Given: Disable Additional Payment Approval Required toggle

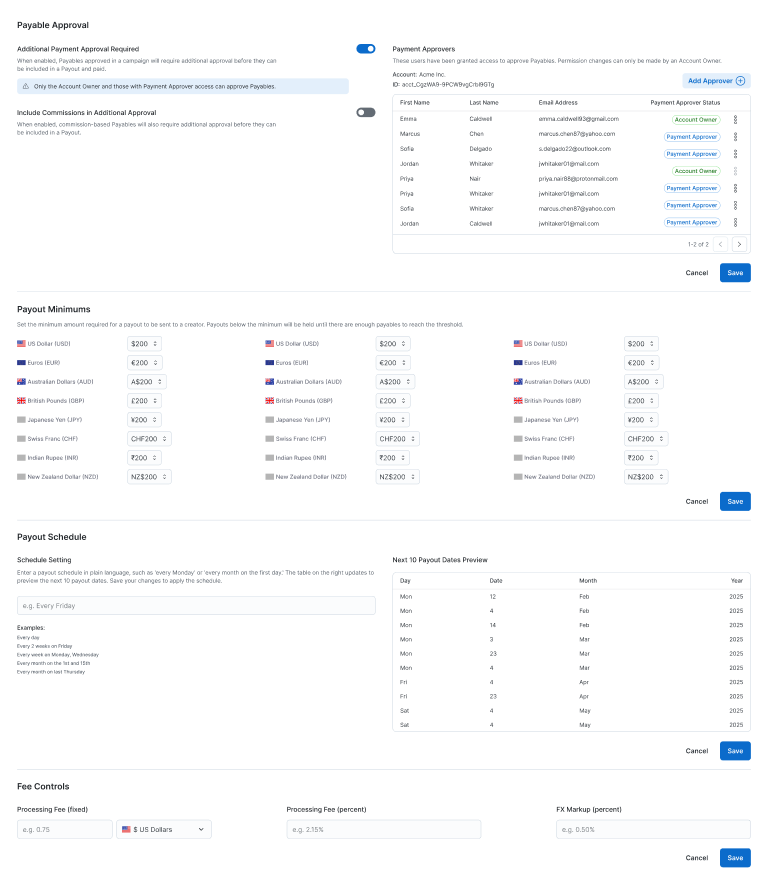Looking at the screenshot, I should coord(365,48).
